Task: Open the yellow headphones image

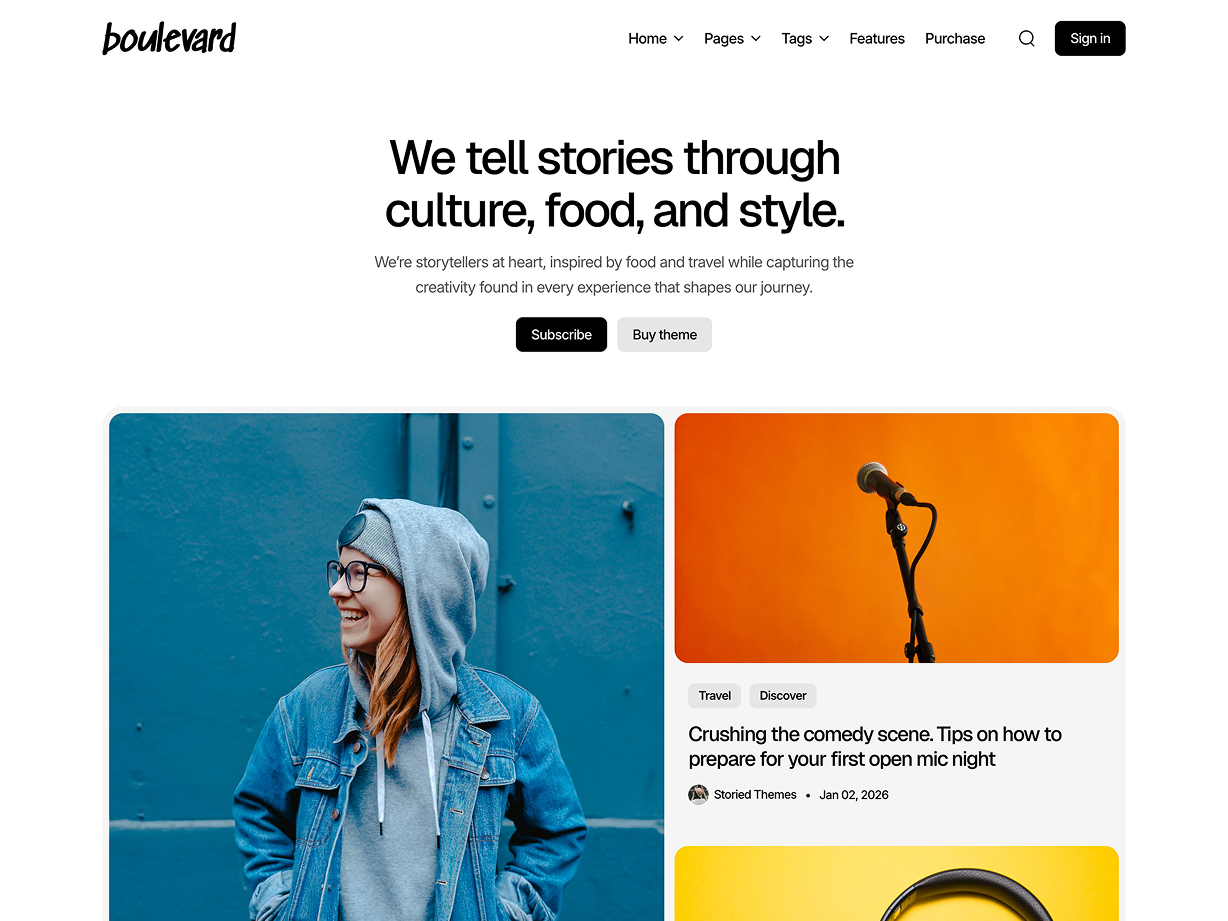Action: pyautogui.click(x=897, y=884)
